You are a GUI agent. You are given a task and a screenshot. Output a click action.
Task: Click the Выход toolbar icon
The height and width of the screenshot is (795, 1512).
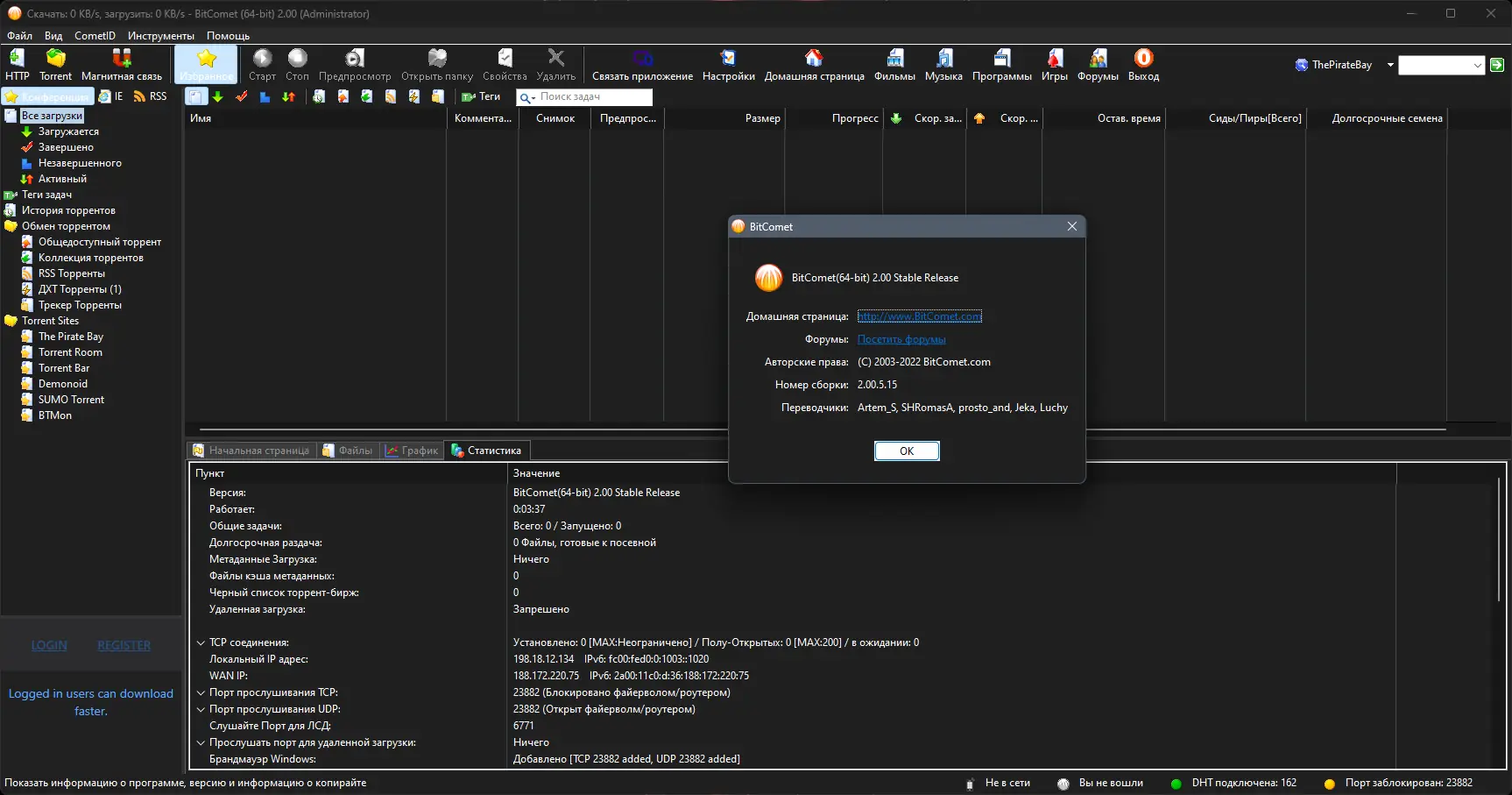[x=1143, y=65]
